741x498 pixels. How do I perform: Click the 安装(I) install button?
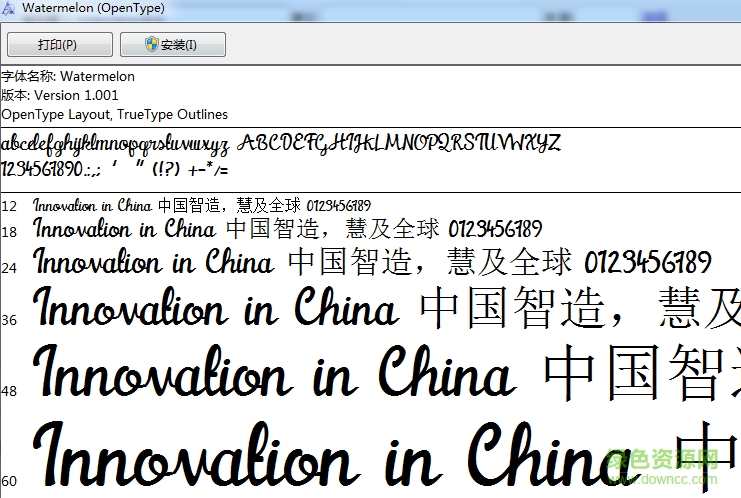pyautogui.click(x=173, y=44)
